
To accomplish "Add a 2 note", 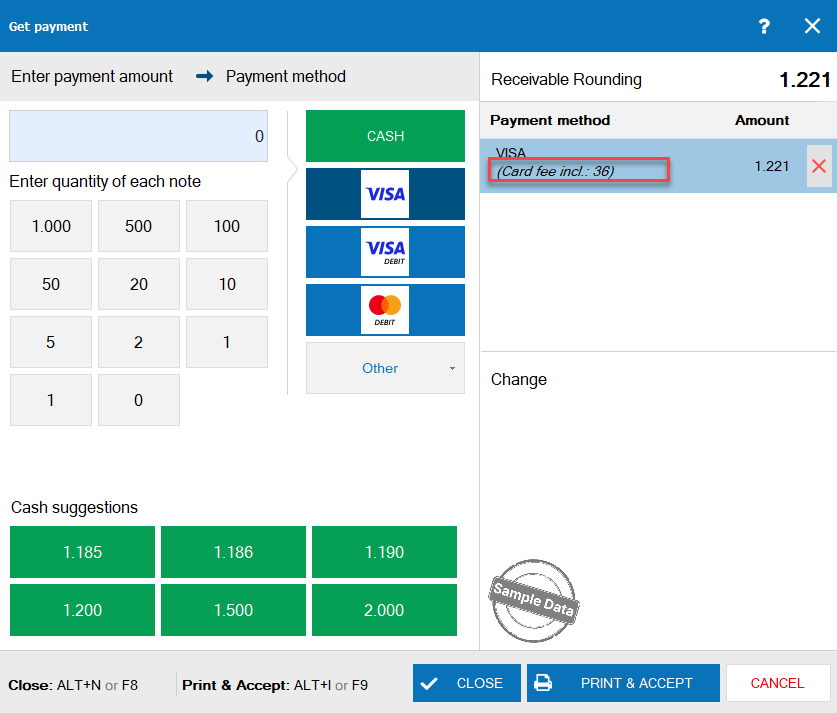I will (x=139, y=342).
